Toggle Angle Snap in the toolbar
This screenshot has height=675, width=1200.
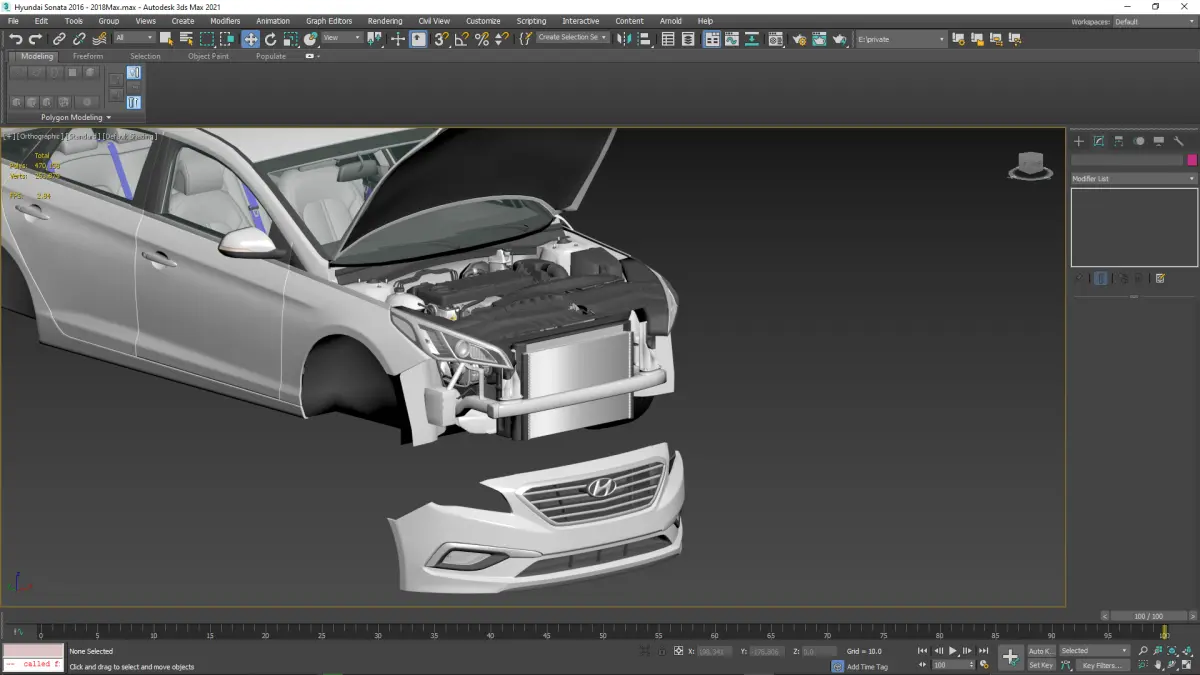tap(461, 39)
